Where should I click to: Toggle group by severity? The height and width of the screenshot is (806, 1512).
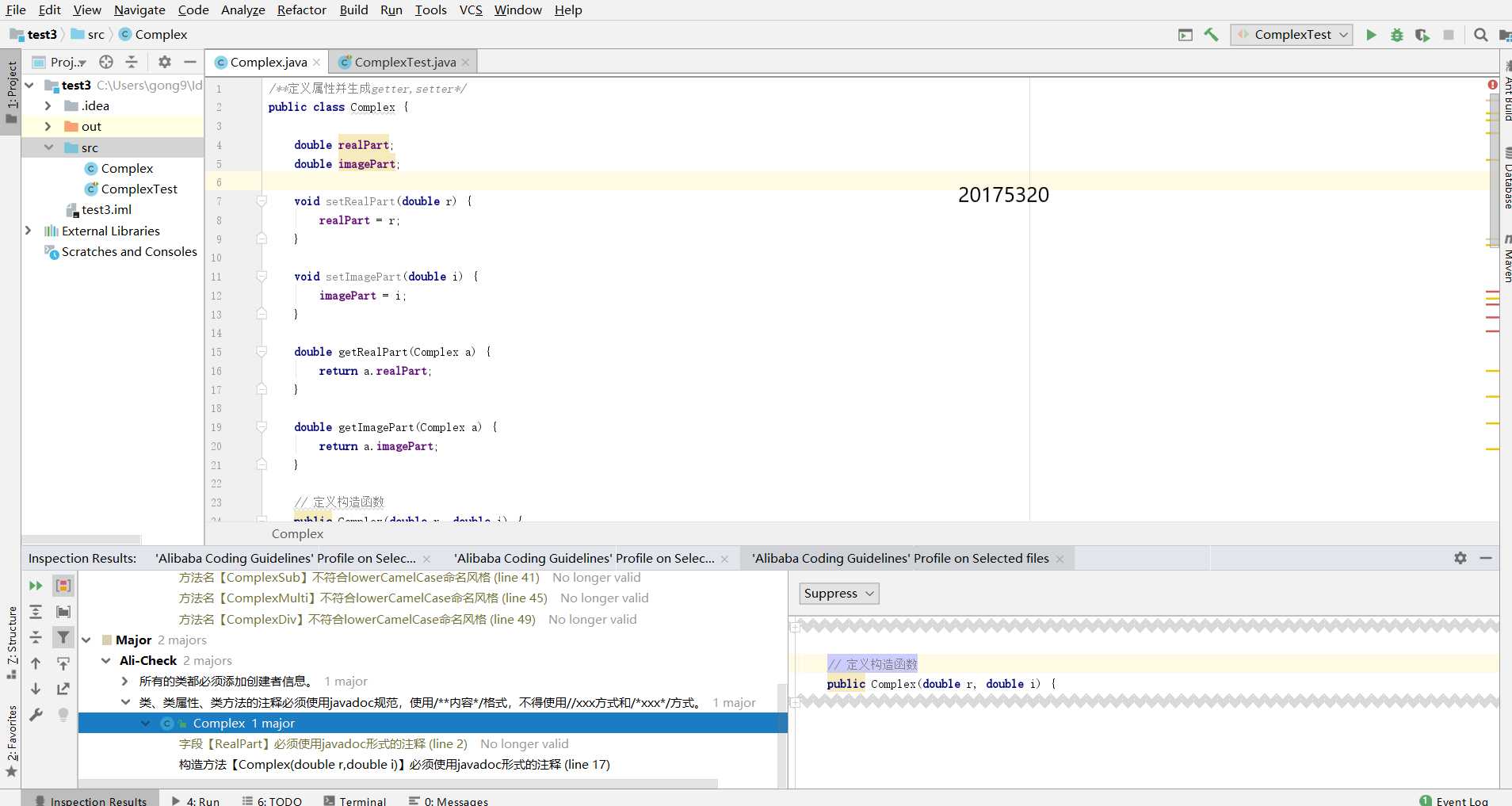pos(63,586)
